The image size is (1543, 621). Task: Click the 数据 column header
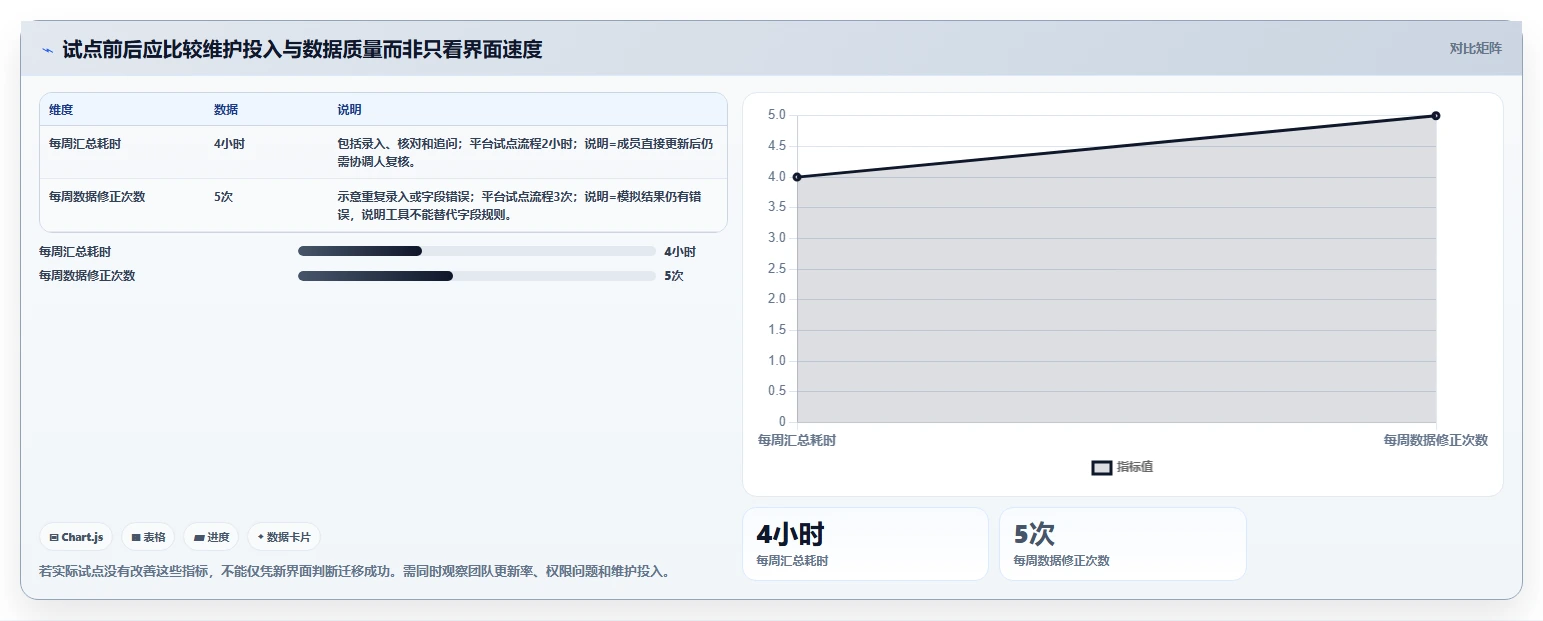tap(226, 109)
